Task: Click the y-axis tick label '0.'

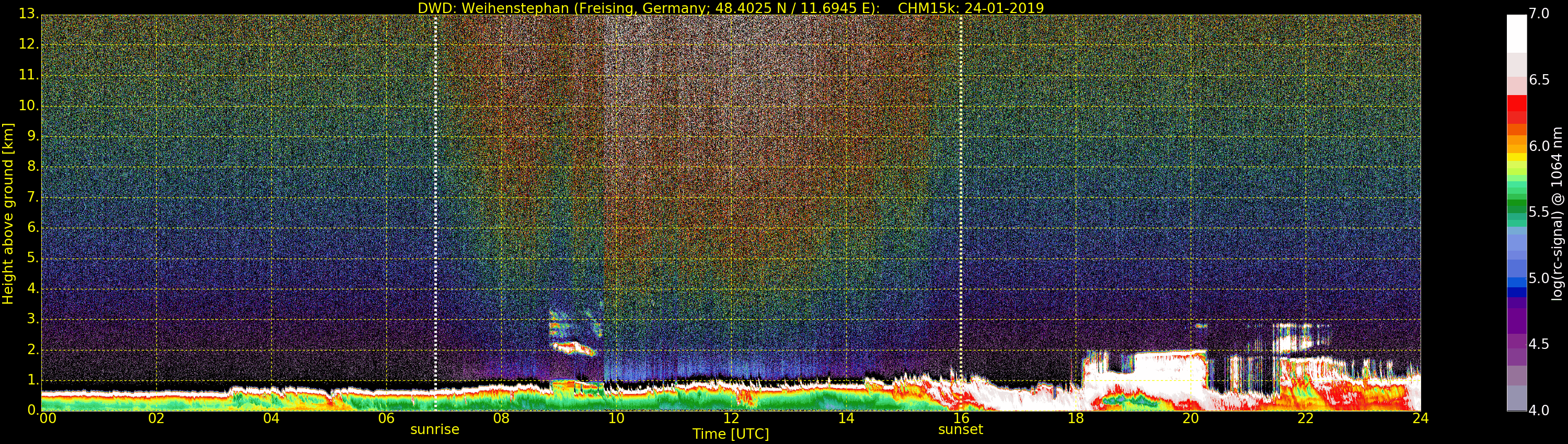Action: click(x=33, y=410)
